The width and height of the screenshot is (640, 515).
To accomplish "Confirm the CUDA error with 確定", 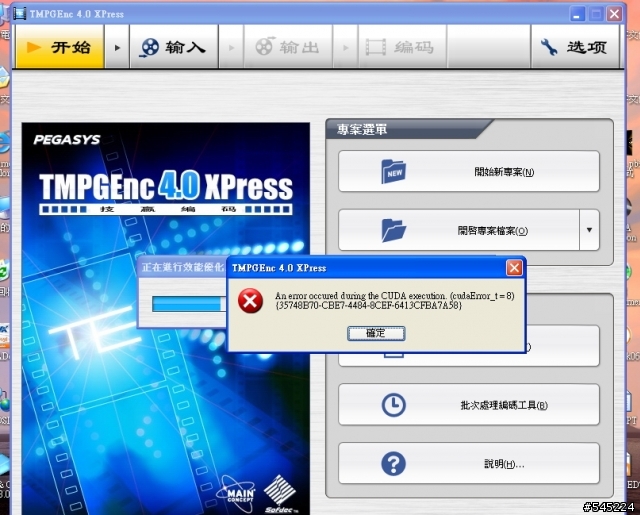I will [x=376, y=333].
